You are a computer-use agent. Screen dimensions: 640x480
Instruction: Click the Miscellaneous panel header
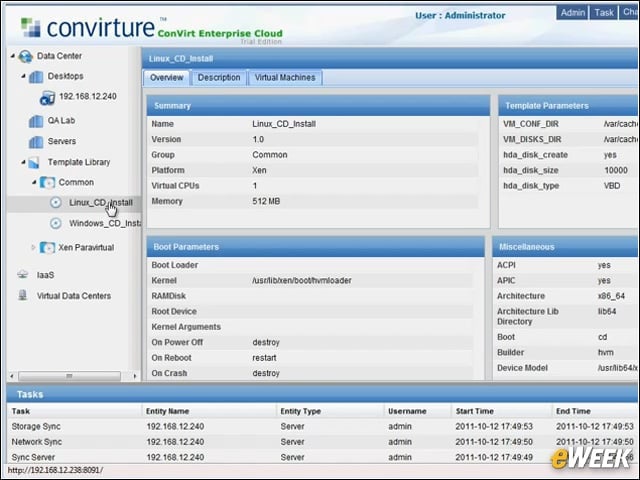(x=566, y=247)
